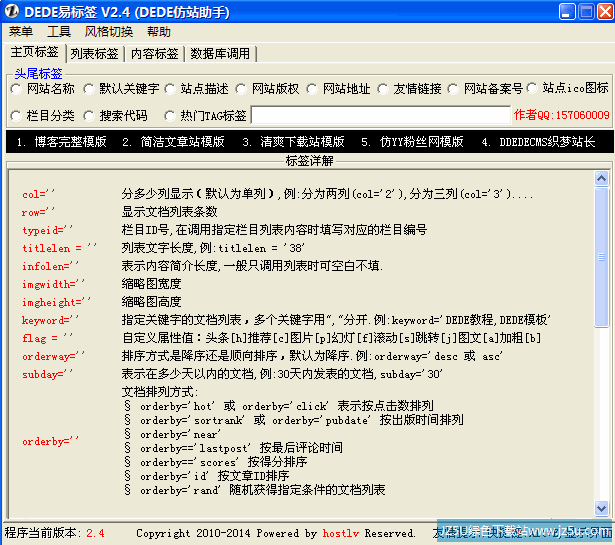Click the imgheight='' tag text

coord(56,302)
